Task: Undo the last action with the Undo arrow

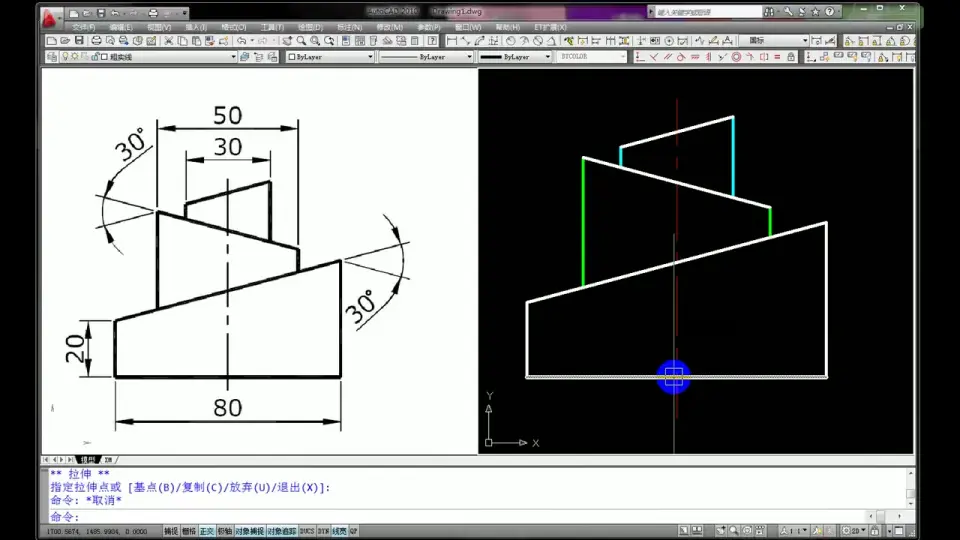Action: click(241, 41)
